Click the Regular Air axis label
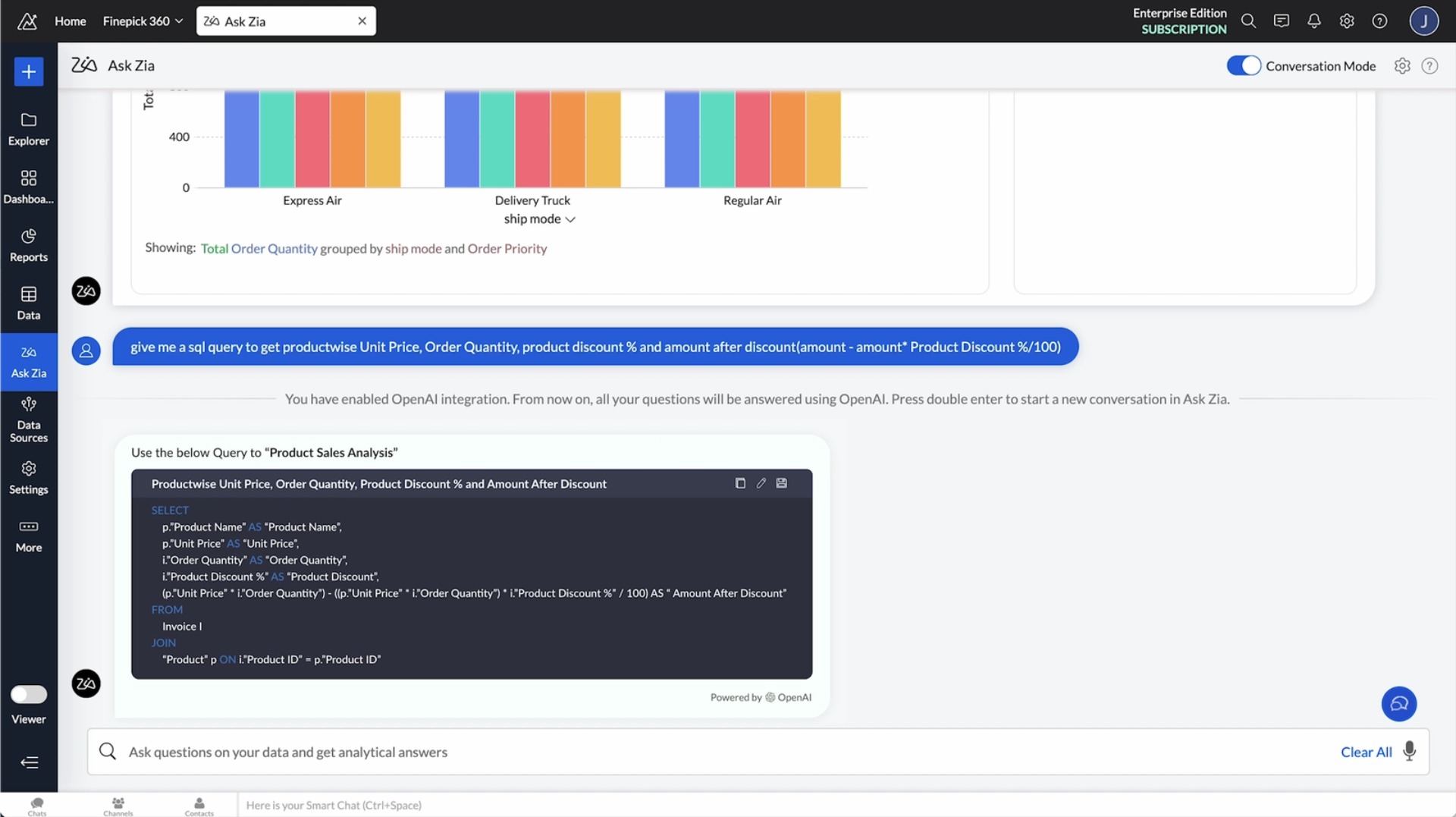The image size is (1456, 817). tap(752, 200)
